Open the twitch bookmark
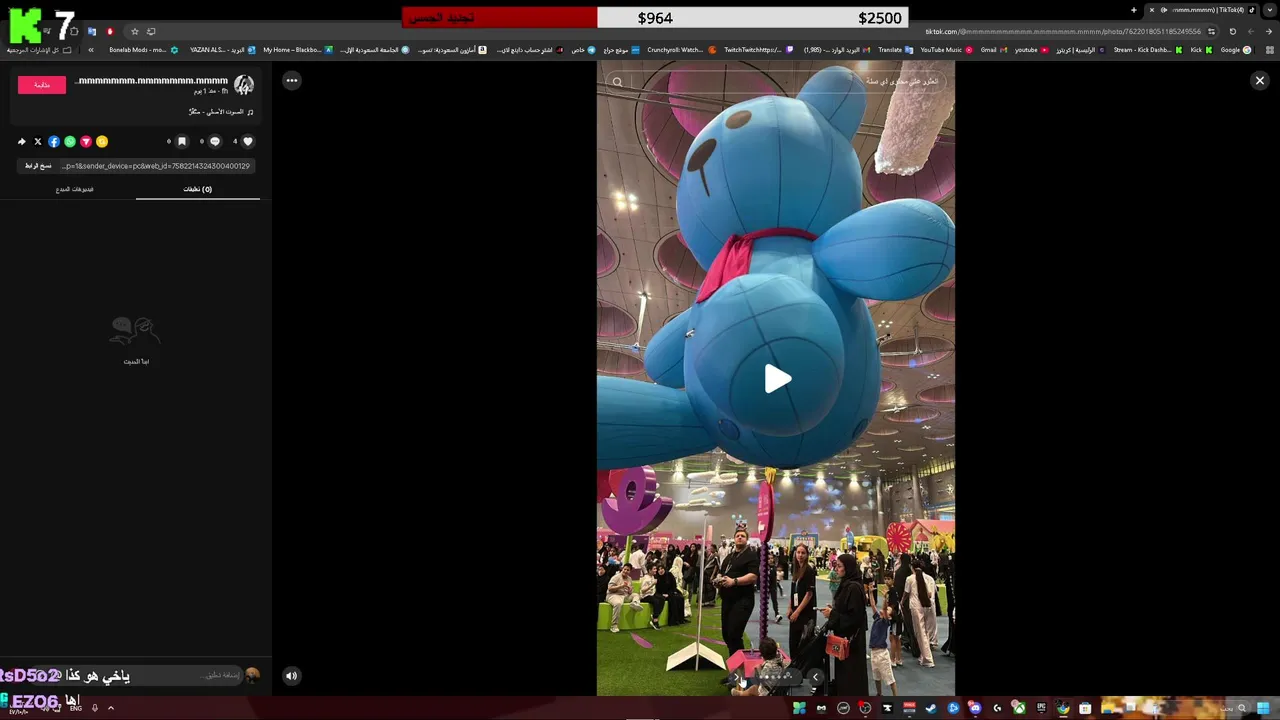Image resolution: width=1280 pixels, height=720 pixels. pyautogui.click(x=758, y=49)
